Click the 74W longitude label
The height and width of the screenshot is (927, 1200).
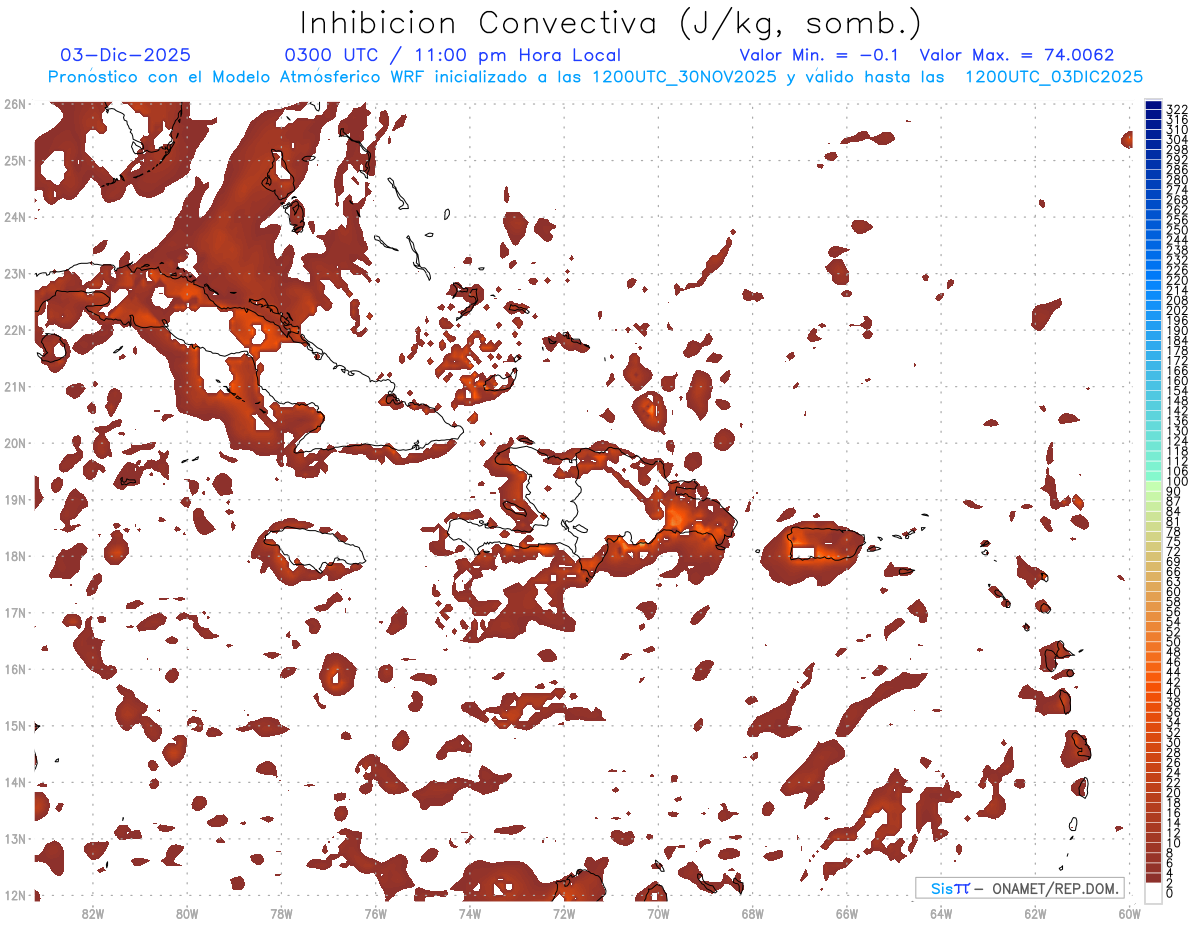(470, 913)
